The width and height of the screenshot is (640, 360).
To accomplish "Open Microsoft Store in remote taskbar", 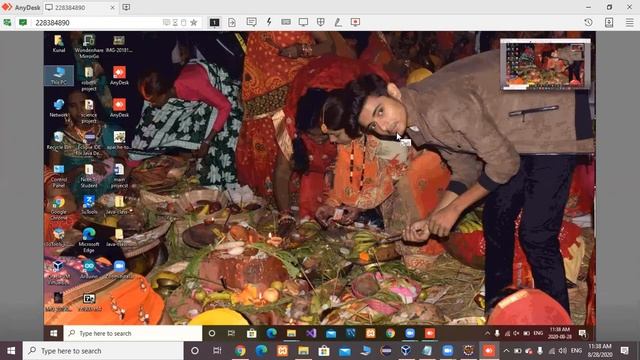I will tap(251, 333).
